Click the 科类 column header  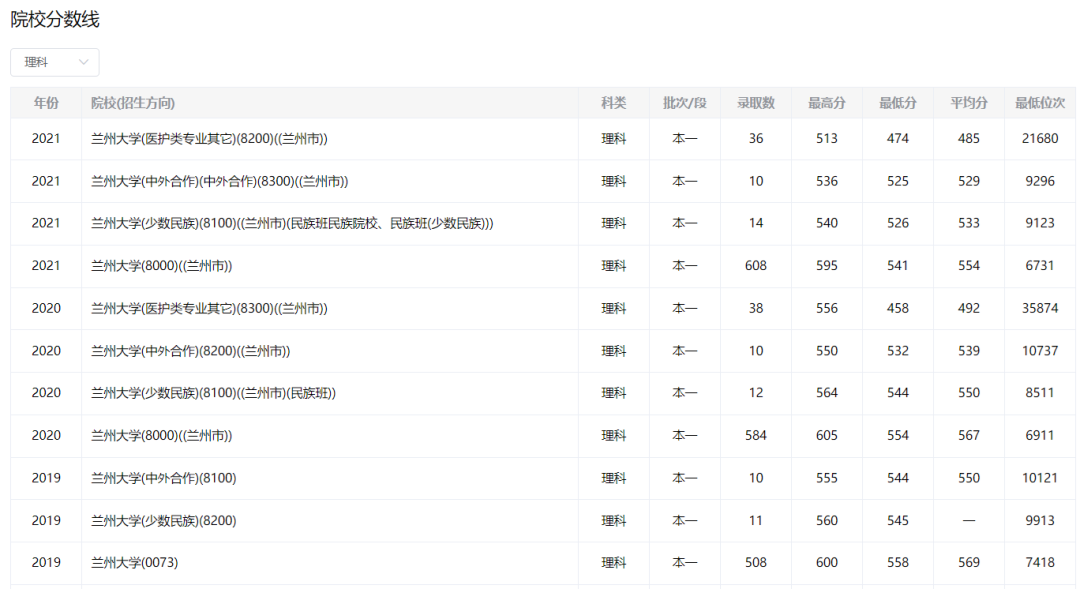(x=613, y=103)
